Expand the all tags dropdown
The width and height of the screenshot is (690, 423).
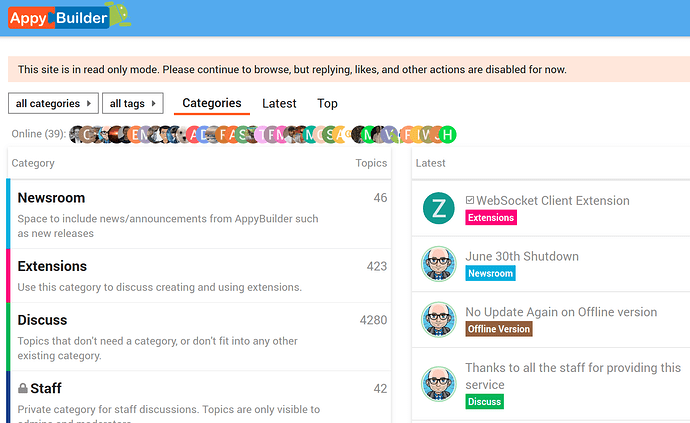133,103
